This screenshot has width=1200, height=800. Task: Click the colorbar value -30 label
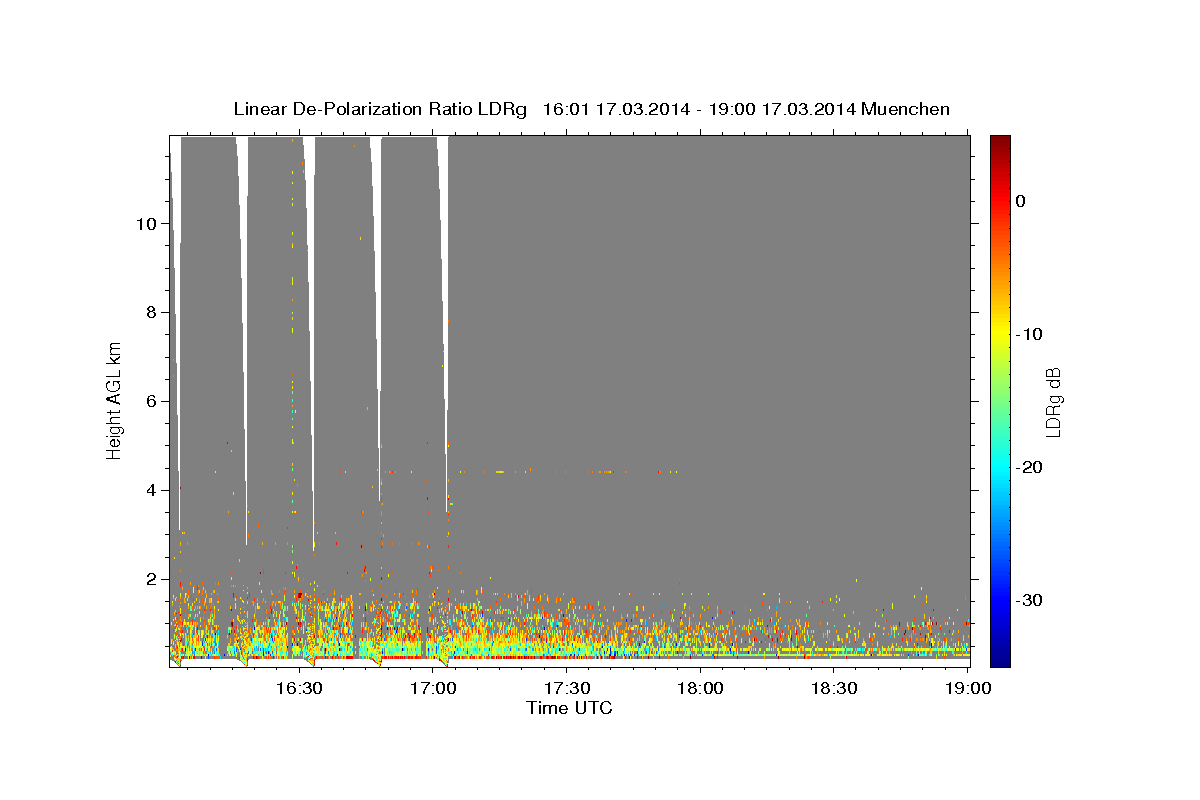click(1029, 600)
